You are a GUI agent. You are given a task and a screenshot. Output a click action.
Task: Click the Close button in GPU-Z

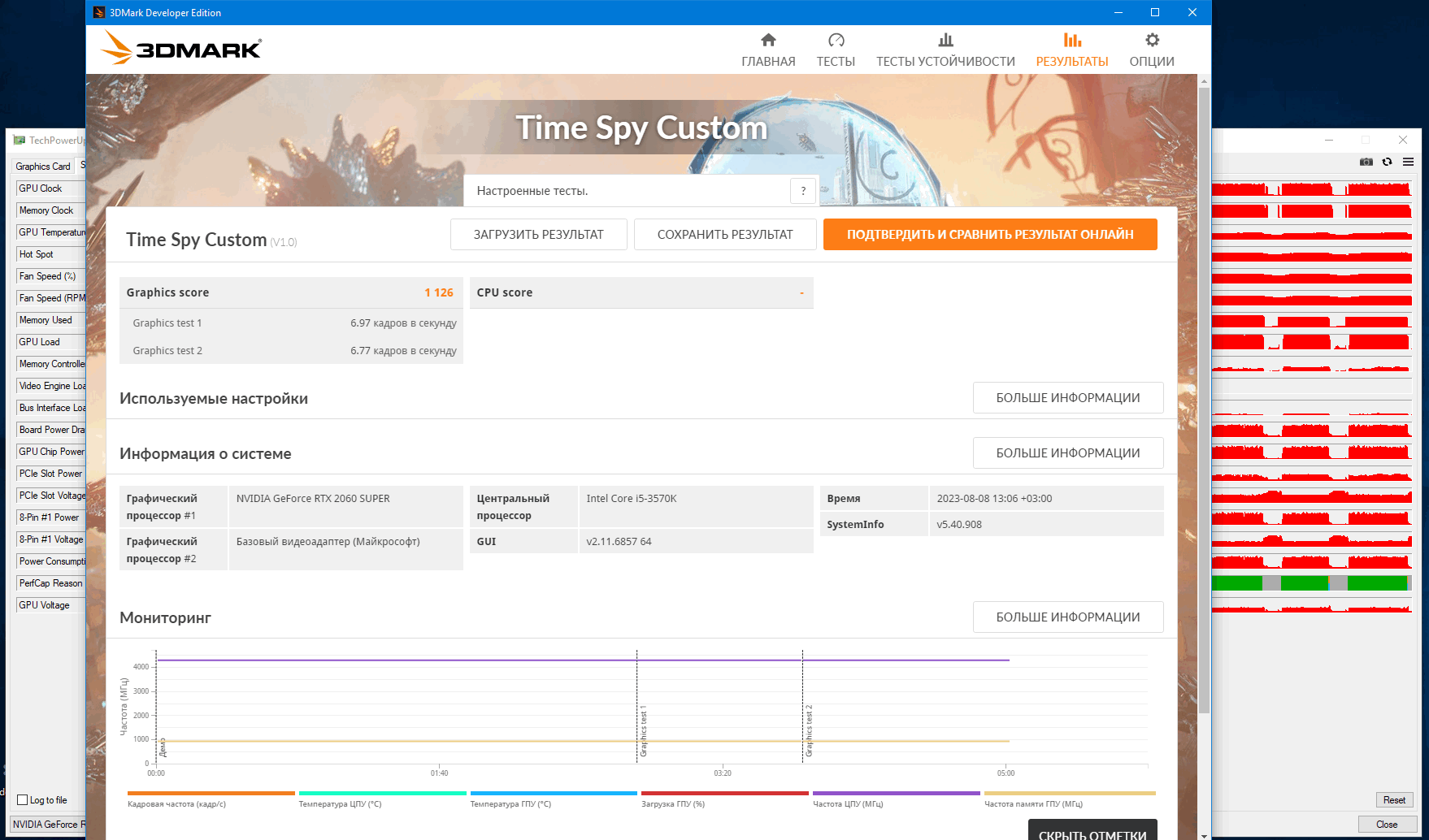coord(1387,825)
